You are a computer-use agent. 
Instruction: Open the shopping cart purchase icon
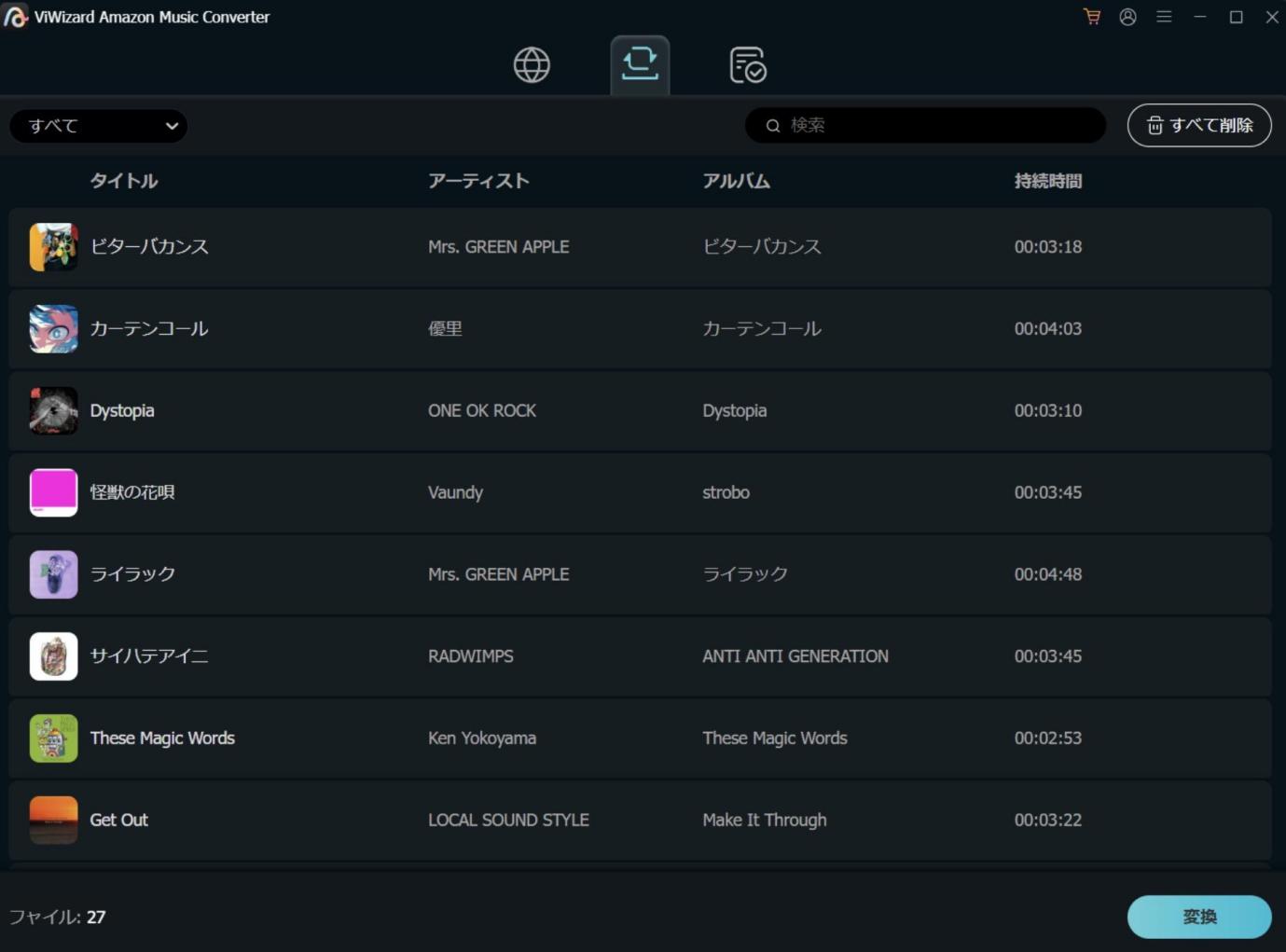[x=1092, y=17]
